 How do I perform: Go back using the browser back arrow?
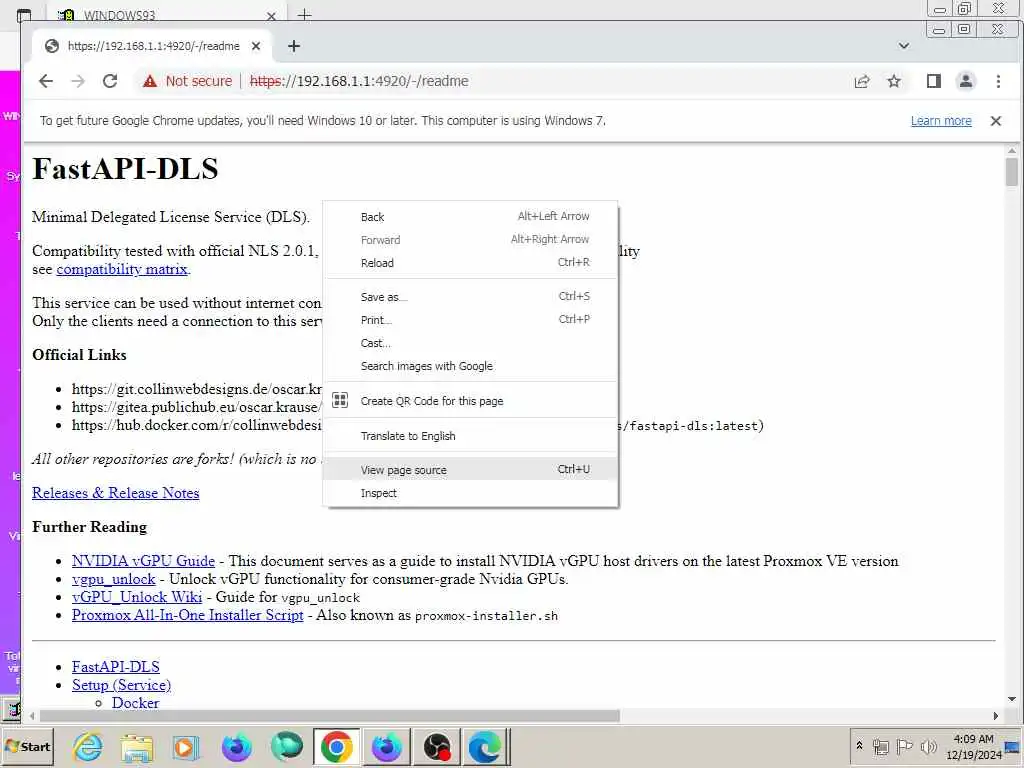(46, 81)
